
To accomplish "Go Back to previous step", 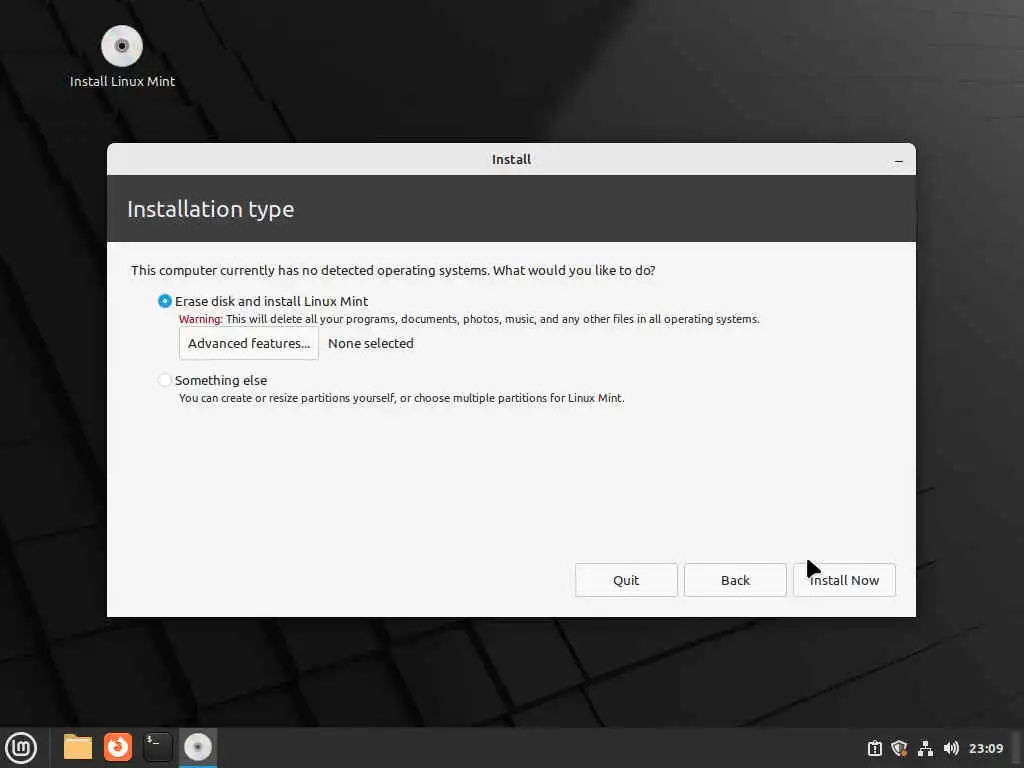I will [735, 580].
